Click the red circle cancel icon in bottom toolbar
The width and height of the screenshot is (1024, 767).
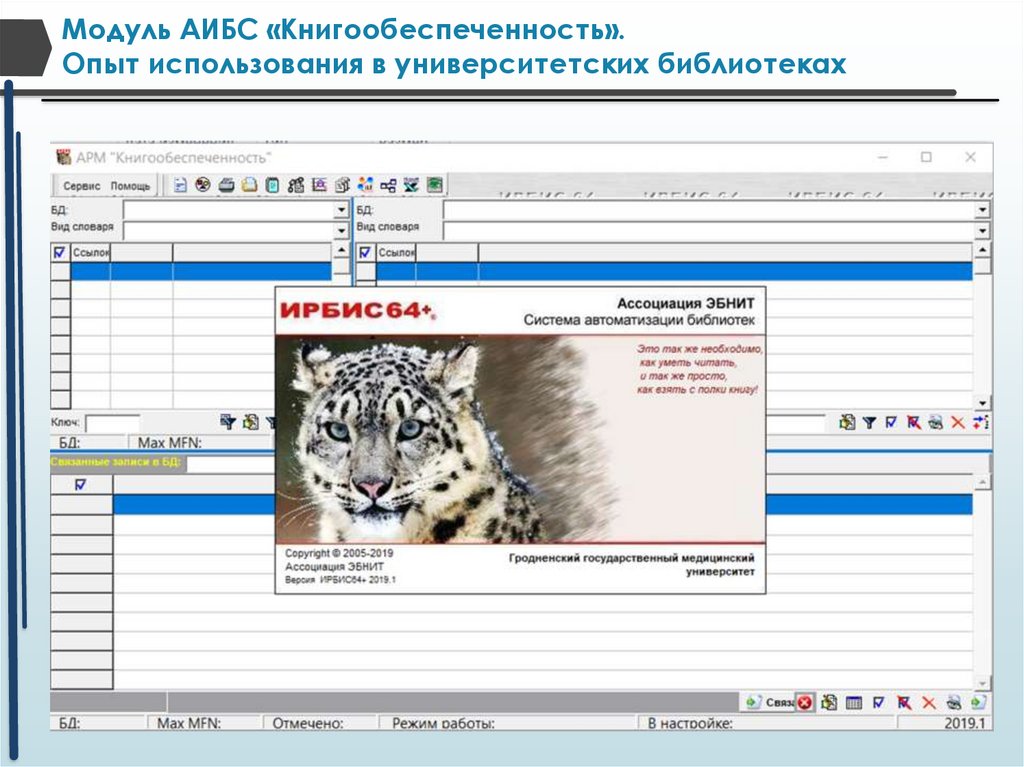click(x=805, y=702)
